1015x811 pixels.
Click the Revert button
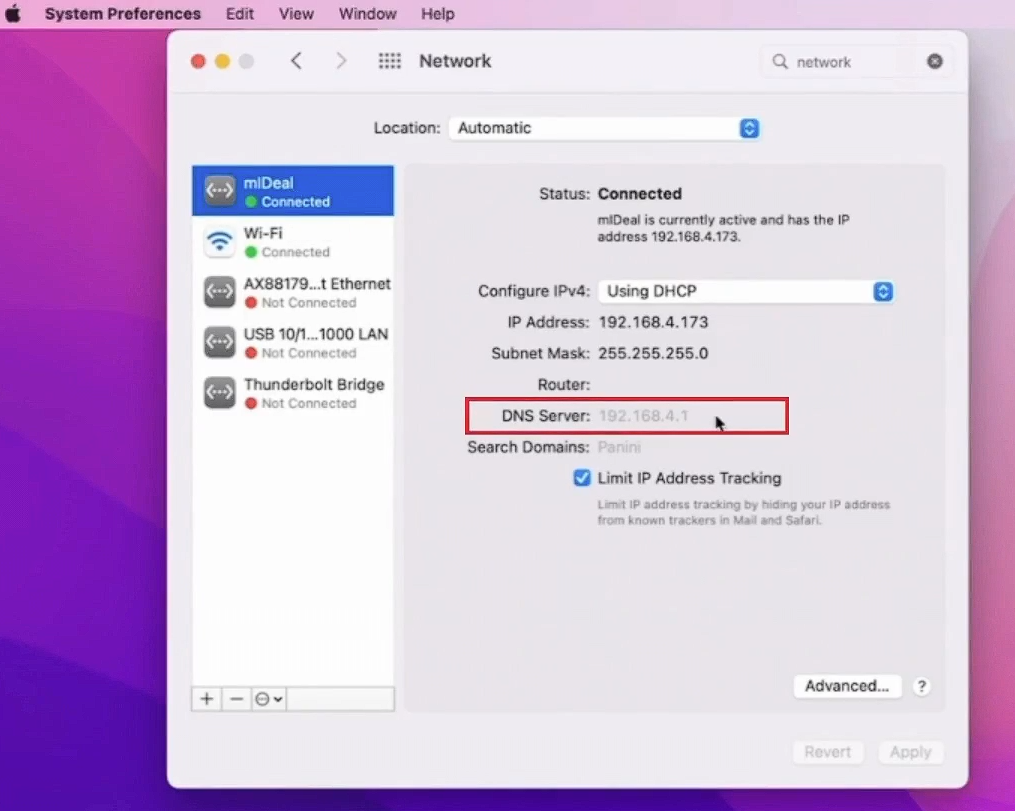[827, 752]
